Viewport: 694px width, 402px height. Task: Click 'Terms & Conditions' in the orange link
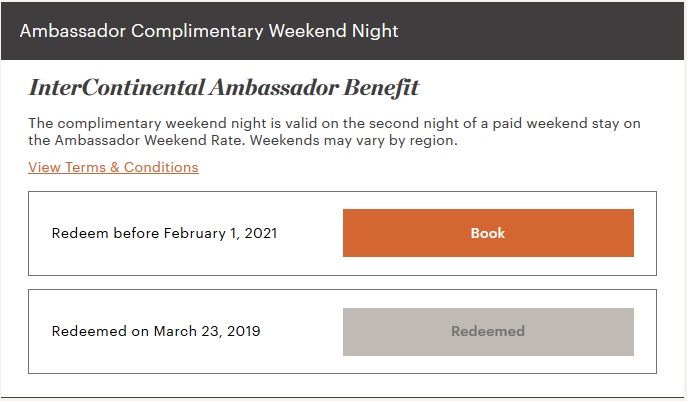click(132, 167)
